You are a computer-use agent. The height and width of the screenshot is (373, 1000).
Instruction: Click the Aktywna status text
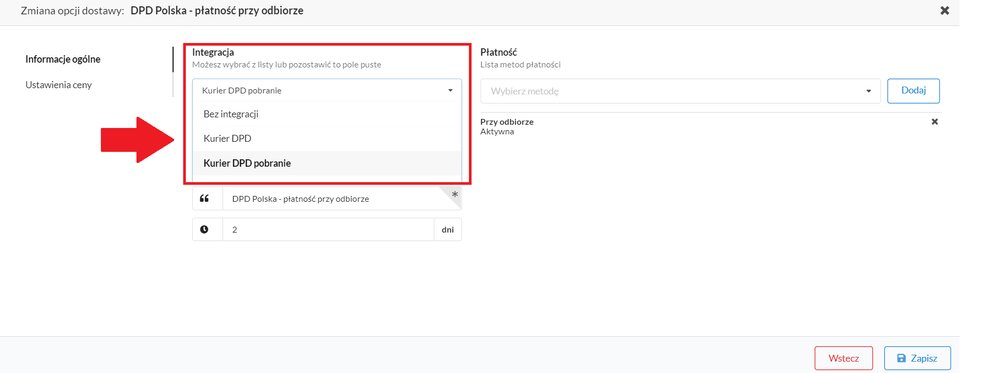[497, 132]
